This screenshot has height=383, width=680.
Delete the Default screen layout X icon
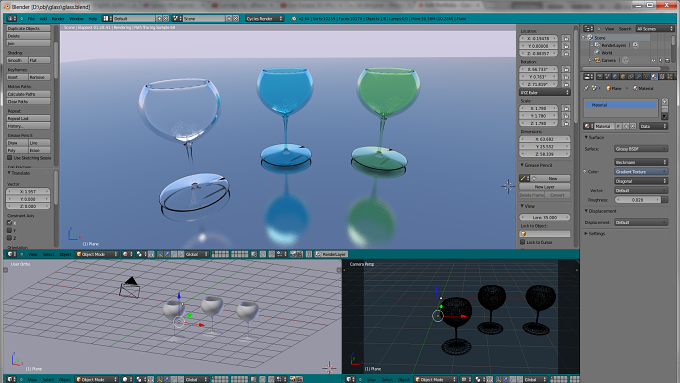point(165,19)
